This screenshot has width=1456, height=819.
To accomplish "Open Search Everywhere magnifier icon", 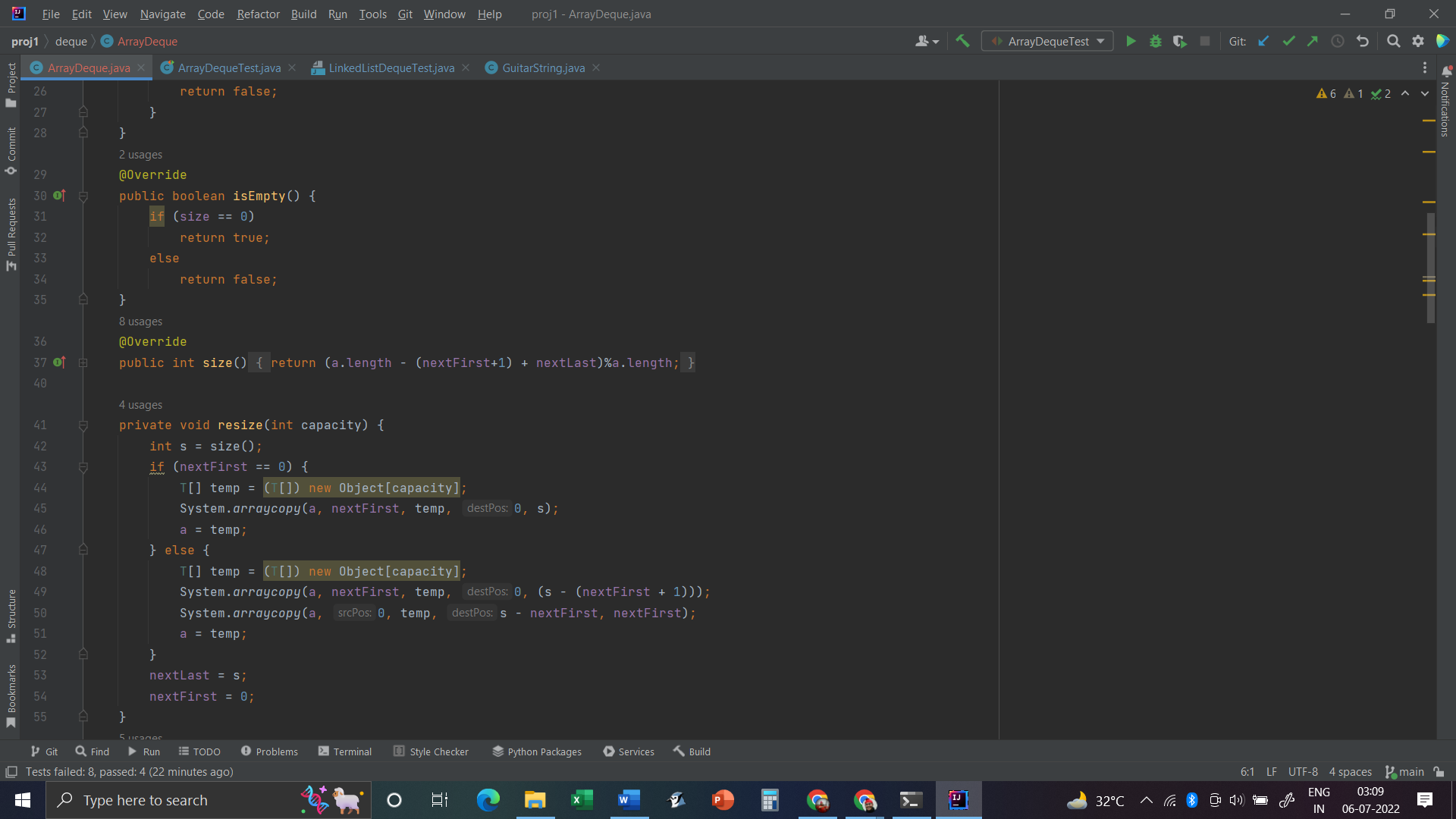I will (x=1393, y=42).
